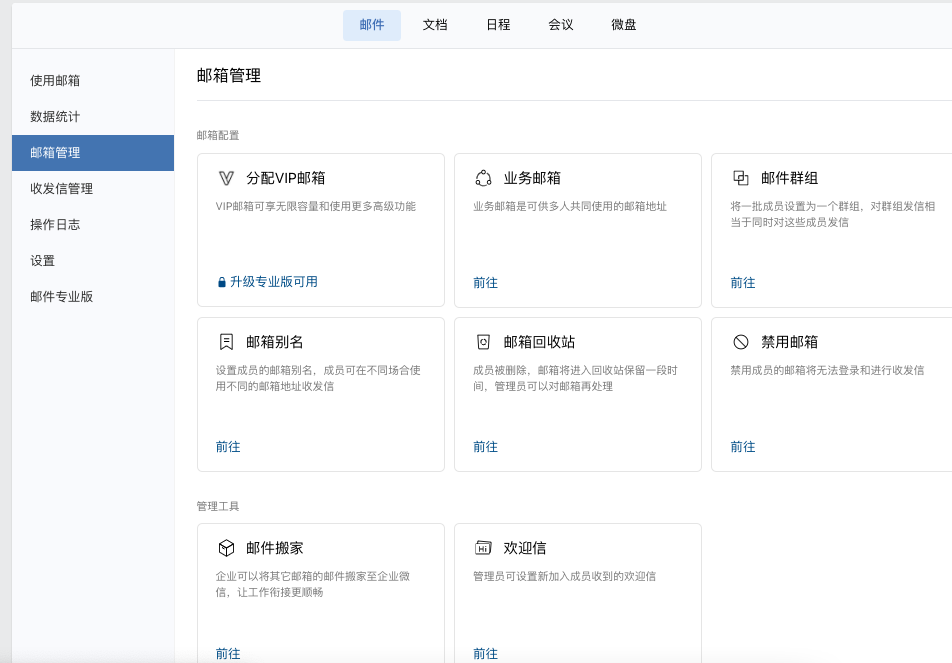Select 数据统计 in the sidebar
This screenshot has height=663, width=952.
[55, 117]
